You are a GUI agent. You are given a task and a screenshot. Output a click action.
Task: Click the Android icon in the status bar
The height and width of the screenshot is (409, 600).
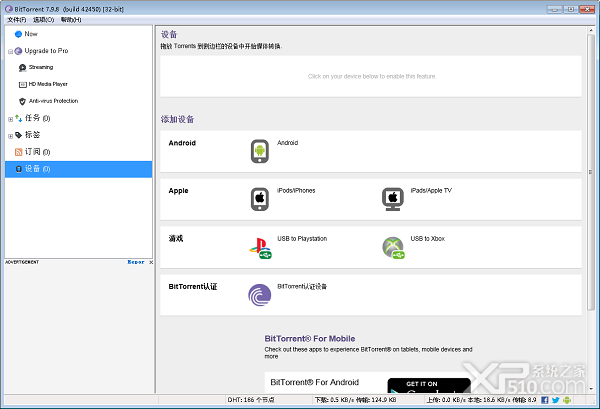(x=567, y=400)
